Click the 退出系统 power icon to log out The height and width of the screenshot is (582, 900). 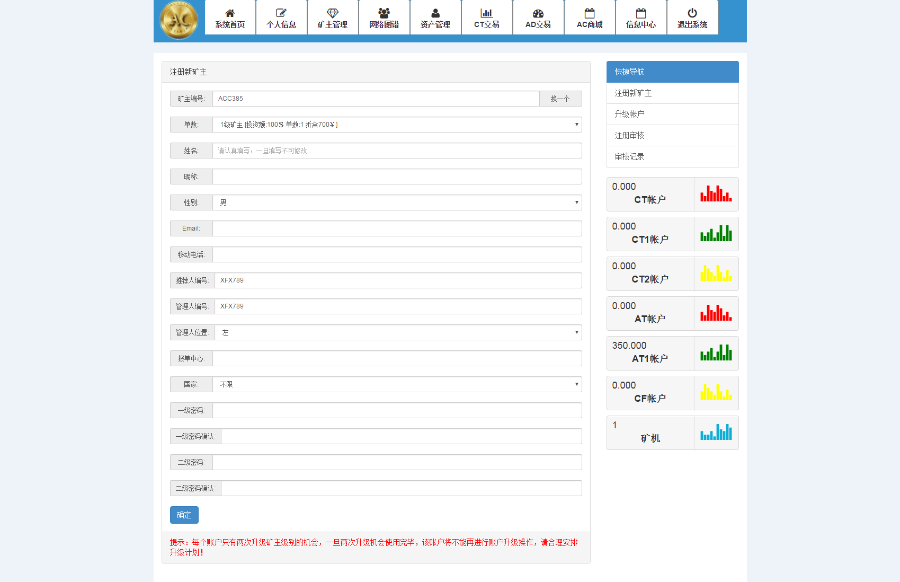692,18
